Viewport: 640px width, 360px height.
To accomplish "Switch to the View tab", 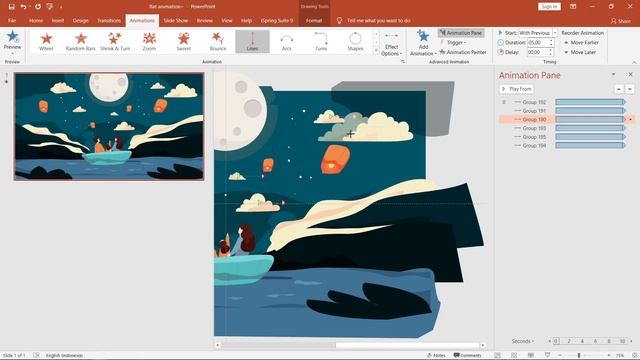I will (x=227, y=20).
